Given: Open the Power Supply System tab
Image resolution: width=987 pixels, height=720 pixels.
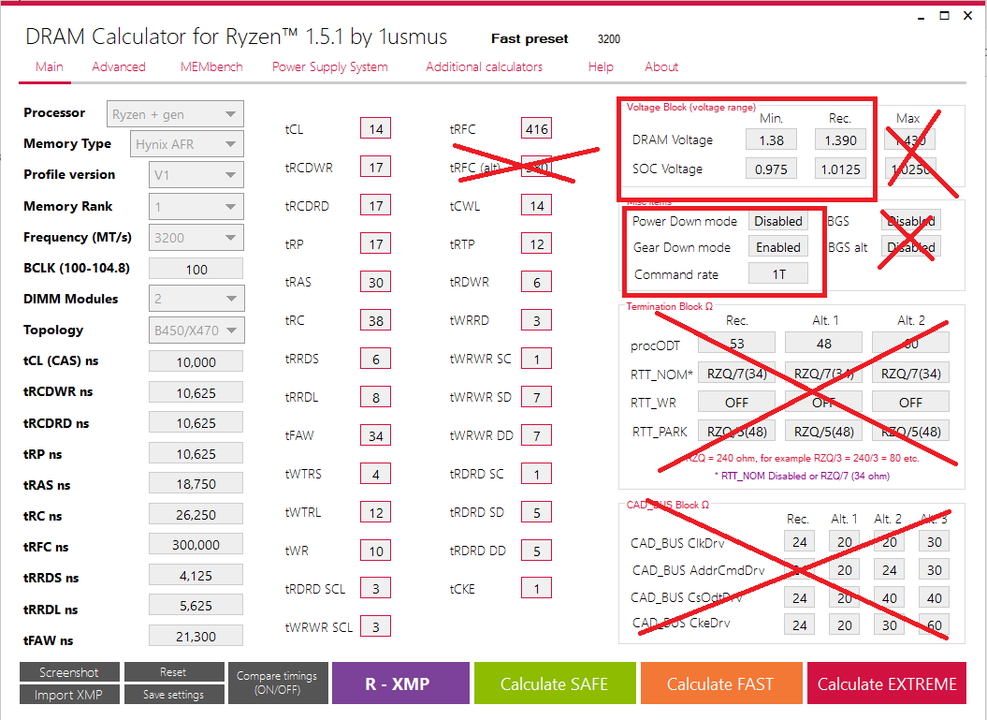Looking at the screenshot, I should 330,67.
